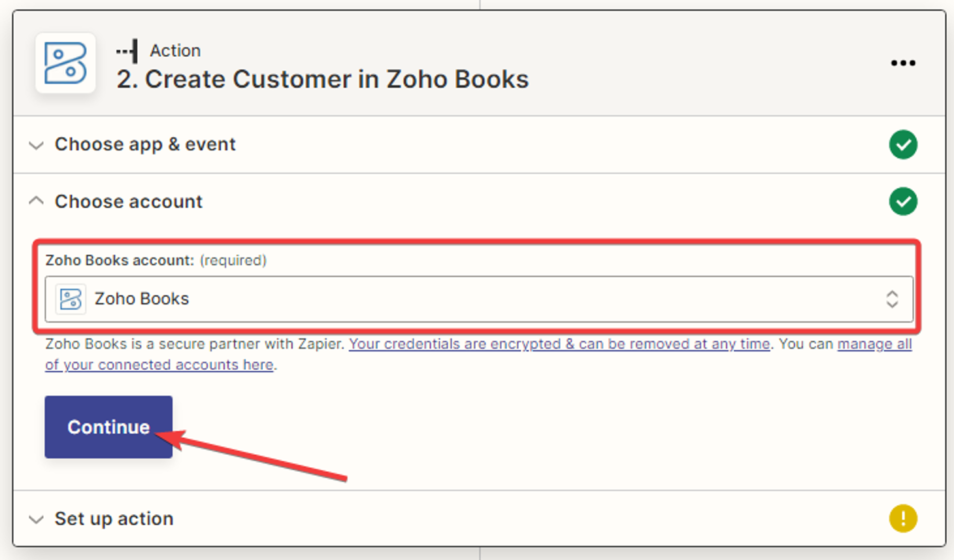Click the step title Create Customer in Zoho Books
954x560 pixels.
[x=322, y=80]
